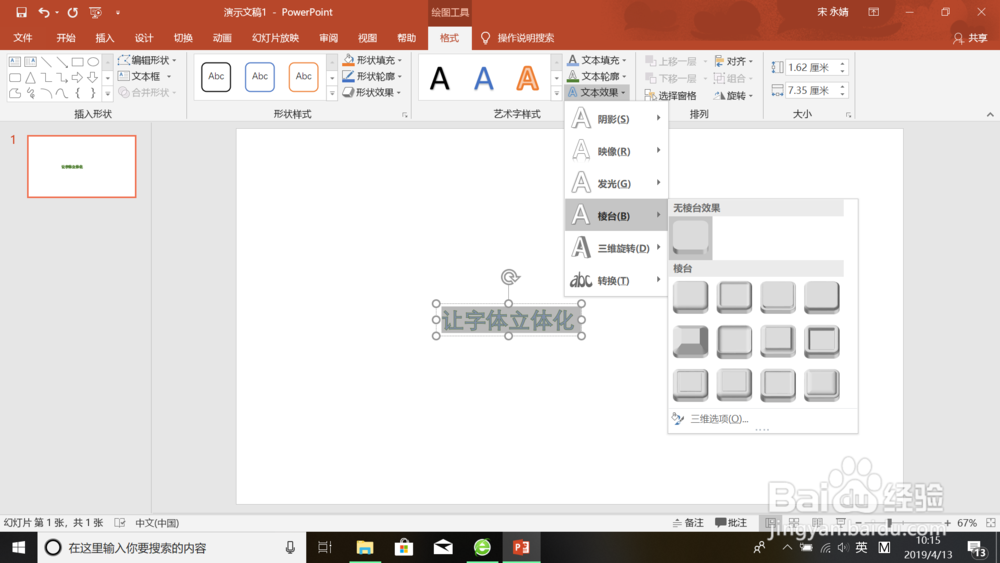Switch to the Insert (插入) tab

(105, 38)
